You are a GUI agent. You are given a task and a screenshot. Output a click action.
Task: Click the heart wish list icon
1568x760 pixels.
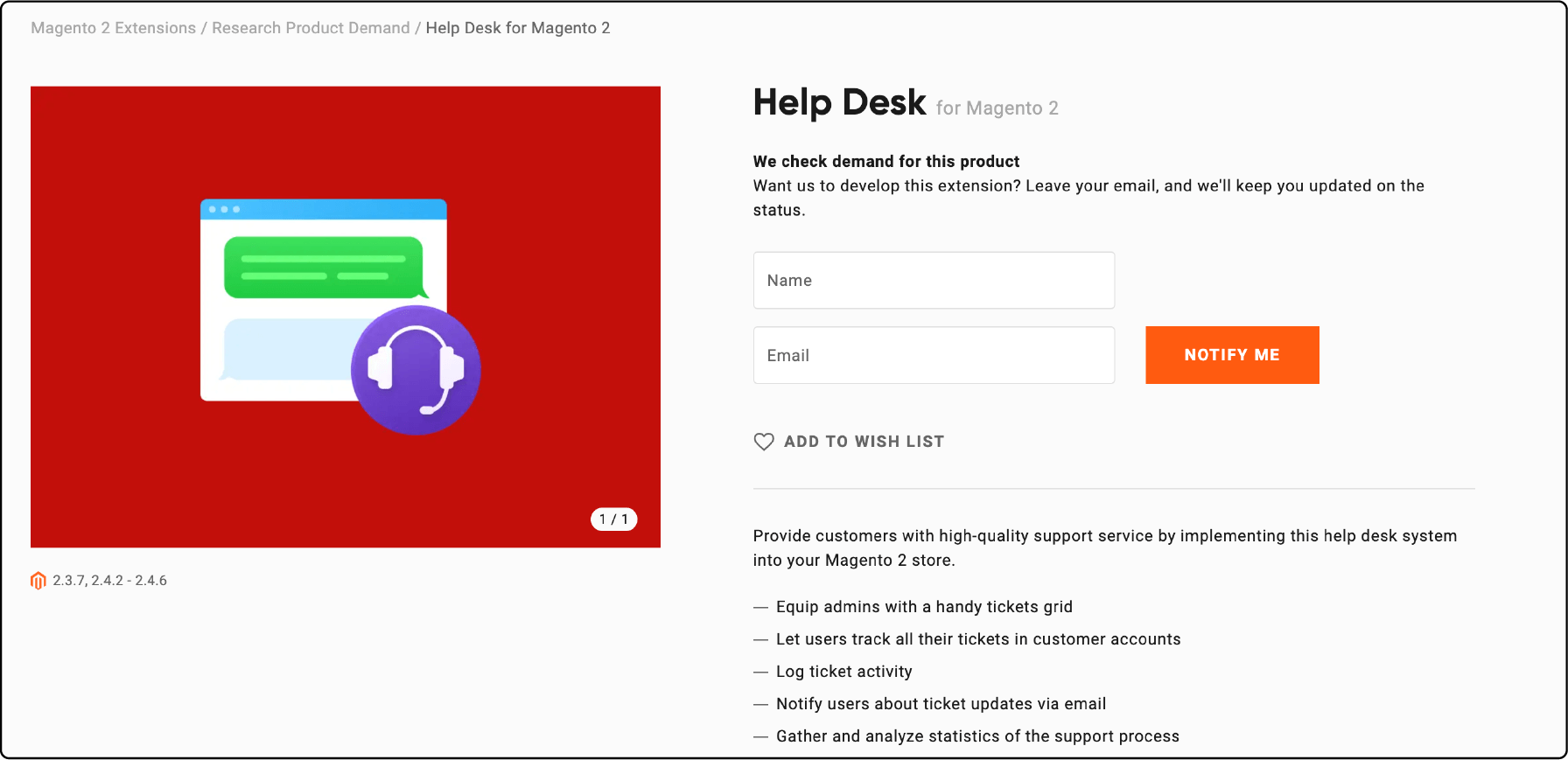(764, 442)
